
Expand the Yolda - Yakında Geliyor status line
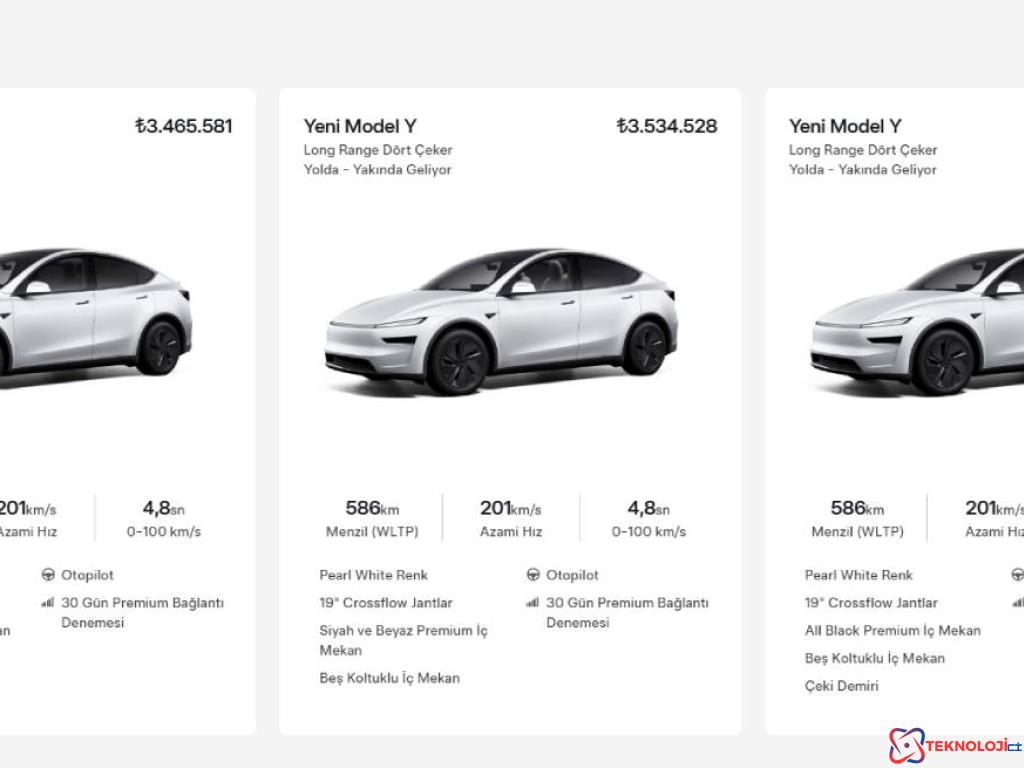[378, 169]
